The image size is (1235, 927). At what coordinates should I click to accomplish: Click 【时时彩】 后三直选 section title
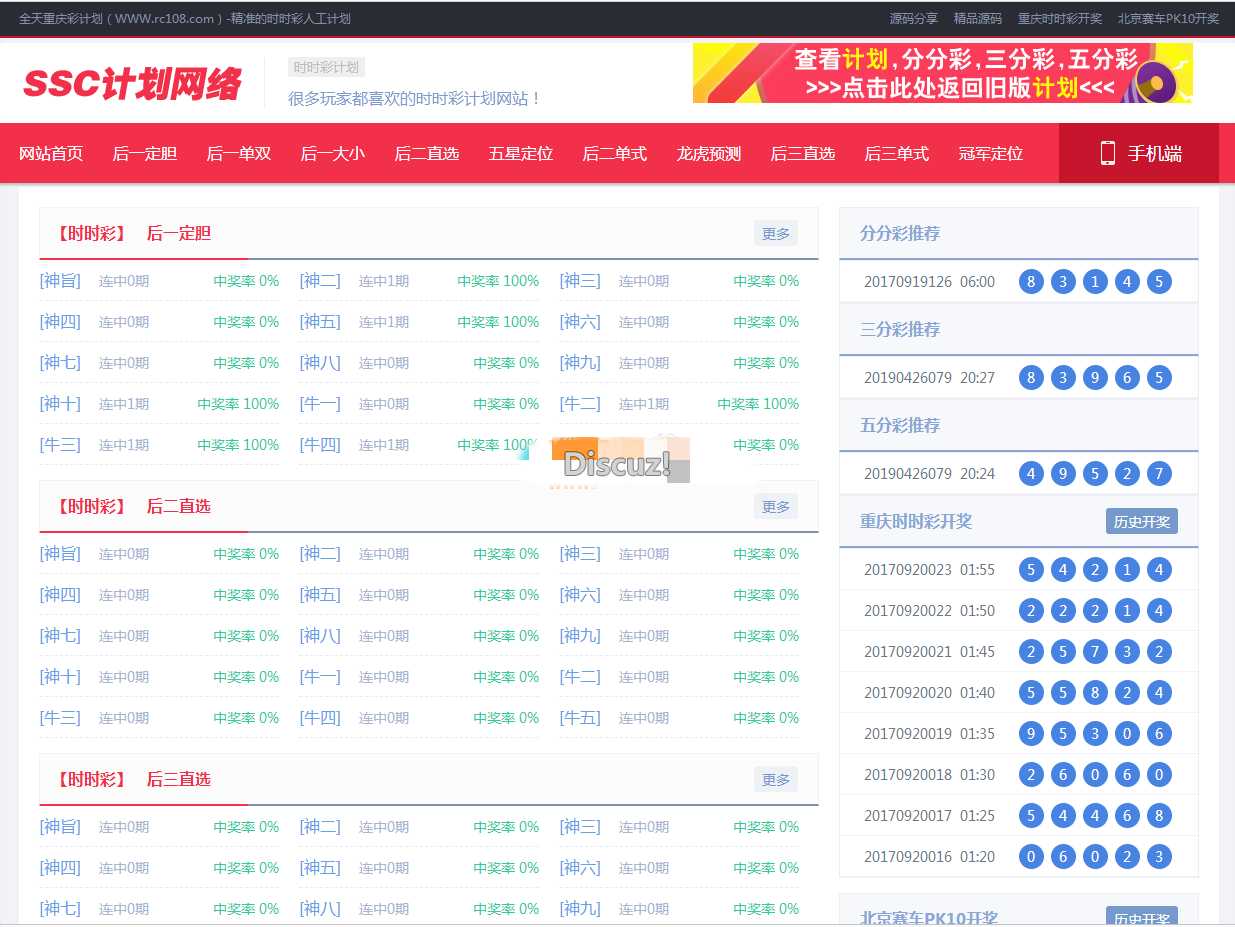(133, 779)
